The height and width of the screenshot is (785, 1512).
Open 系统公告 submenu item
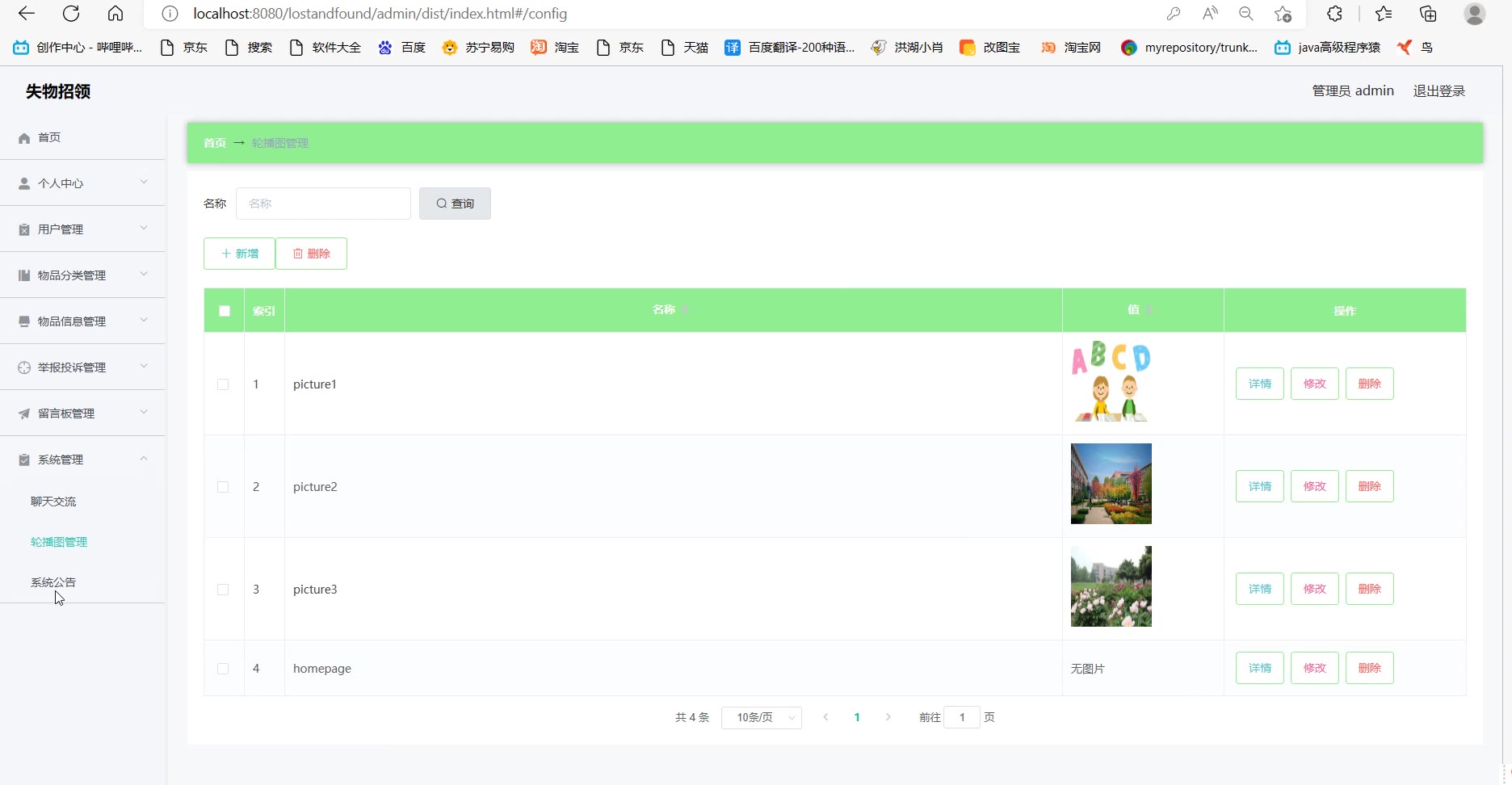click(x=53, y=582)
